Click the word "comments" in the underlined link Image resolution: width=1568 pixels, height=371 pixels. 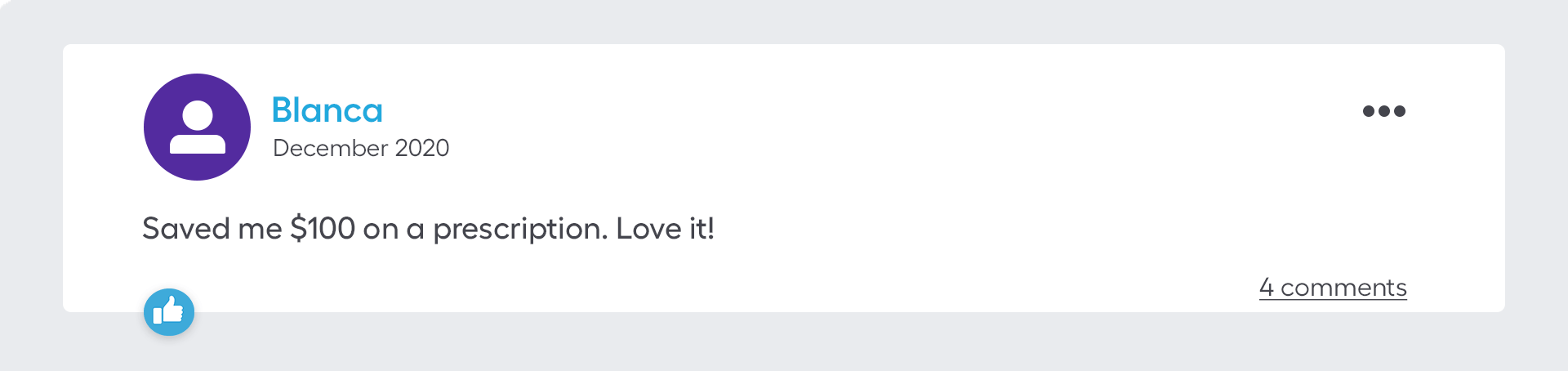click(1343, 288)
